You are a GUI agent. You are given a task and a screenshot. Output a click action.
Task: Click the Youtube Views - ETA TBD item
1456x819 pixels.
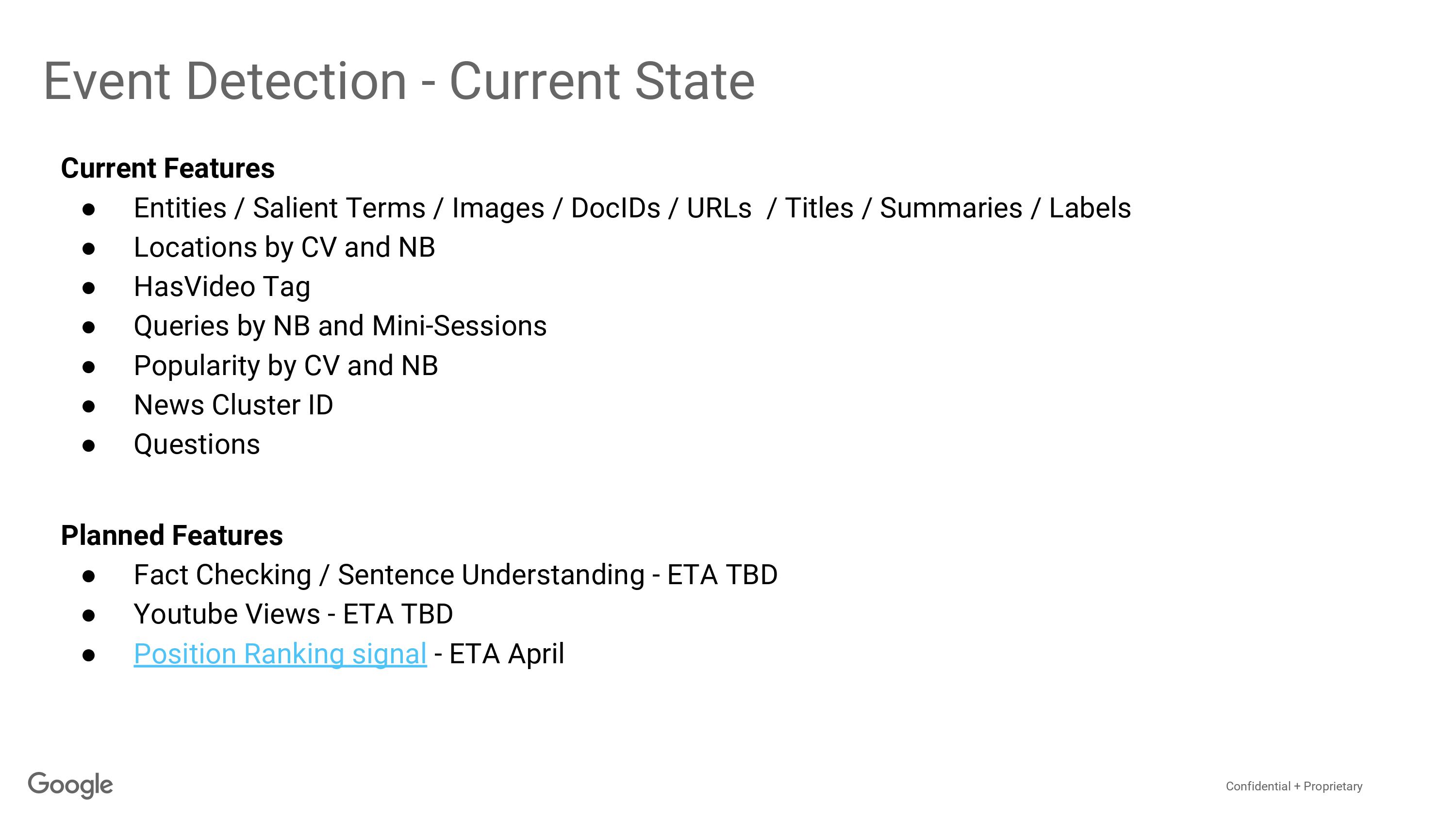(293, 614)
